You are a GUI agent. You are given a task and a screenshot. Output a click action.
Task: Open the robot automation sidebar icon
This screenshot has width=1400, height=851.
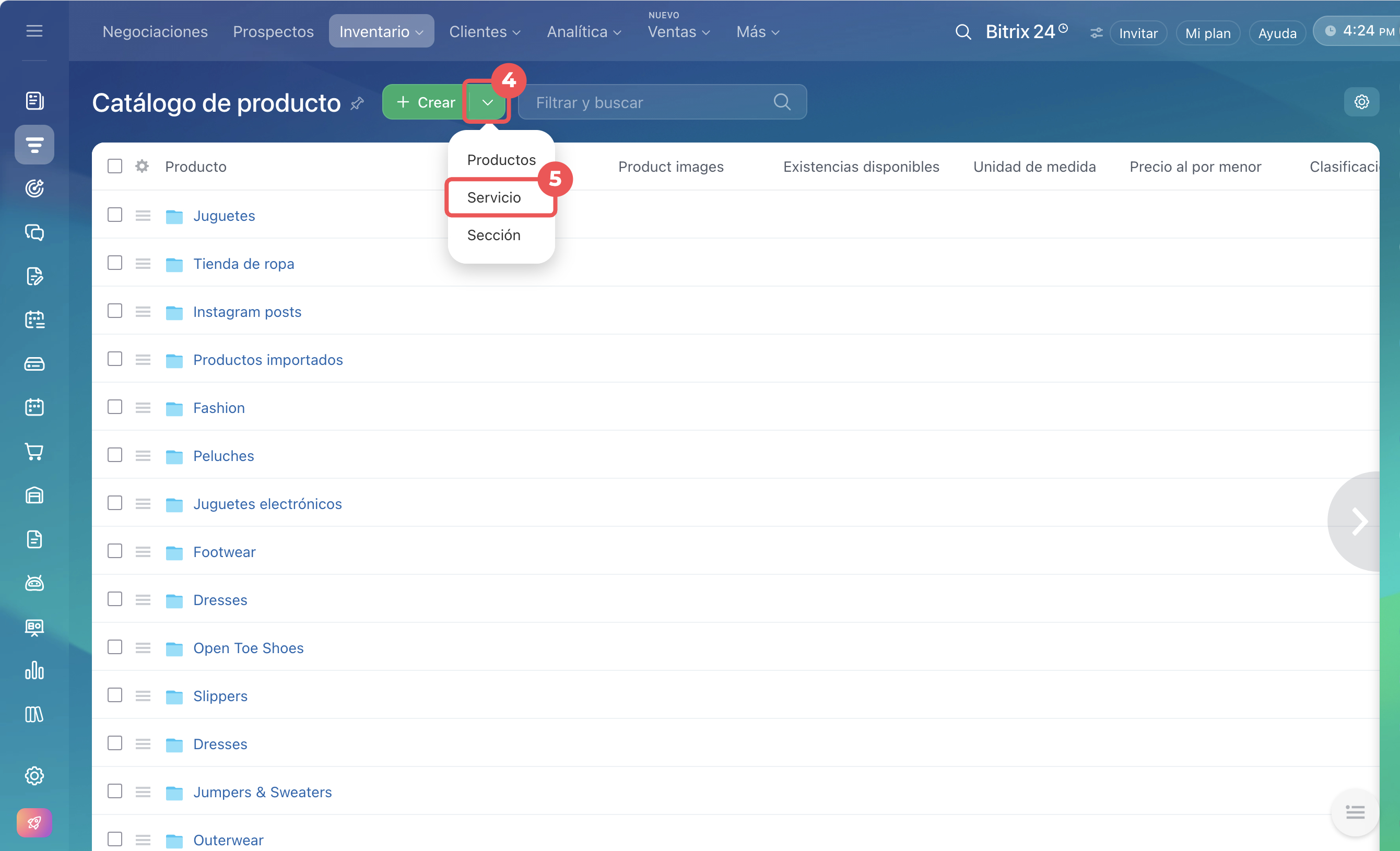(x=34, y=582)
